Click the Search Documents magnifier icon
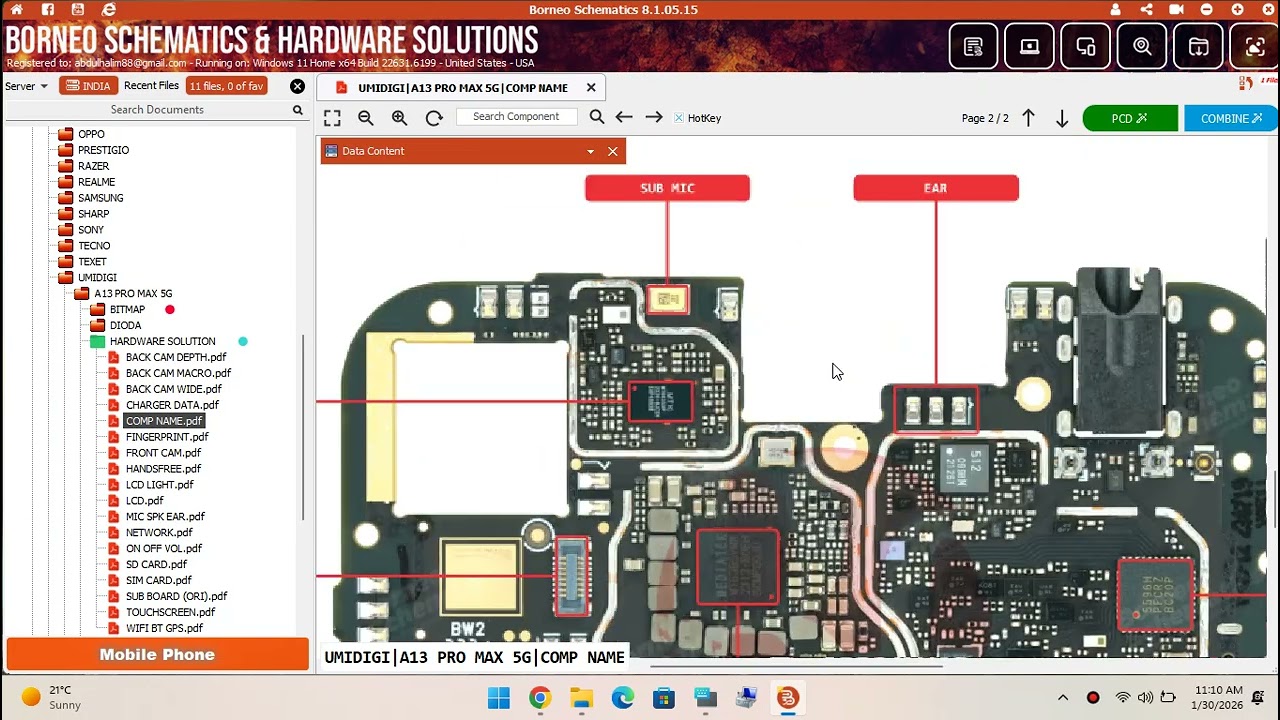This screenshot has width=1280, height=720. click(297, 110)
